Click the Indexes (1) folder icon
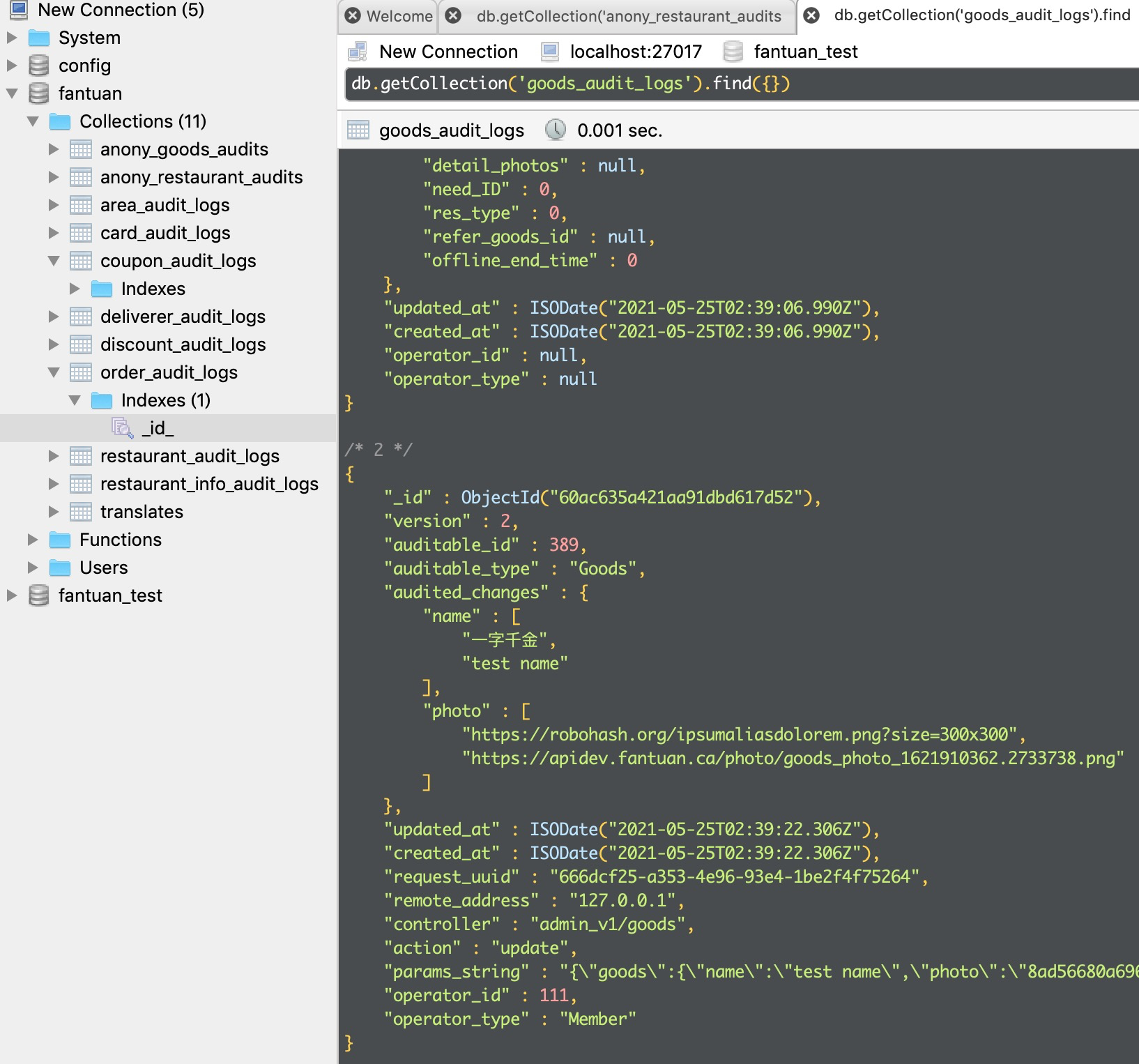Screen dimensions: 1139x1064 (102, 400)
